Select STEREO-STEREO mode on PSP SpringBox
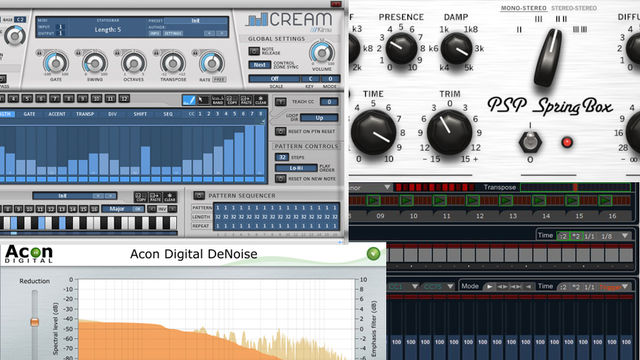Viewport: 640px width, 360px height. click(574, 8)
